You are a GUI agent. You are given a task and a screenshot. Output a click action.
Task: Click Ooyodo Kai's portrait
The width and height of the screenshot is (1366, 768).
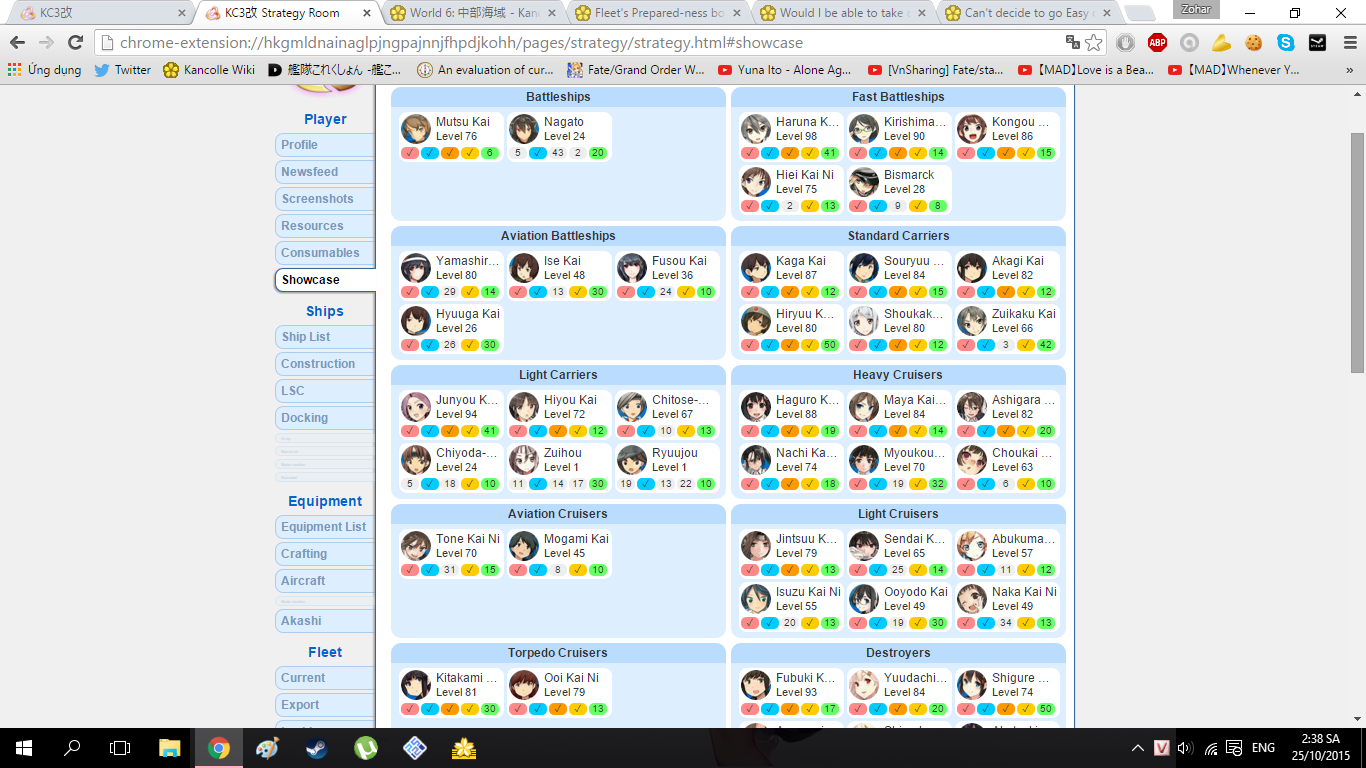[x=864, y=599]
